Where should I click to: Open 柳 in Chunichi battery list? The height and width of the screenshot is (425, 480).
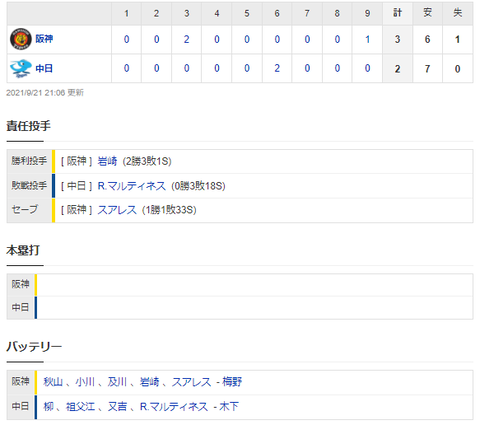click(x=49, y=406)
